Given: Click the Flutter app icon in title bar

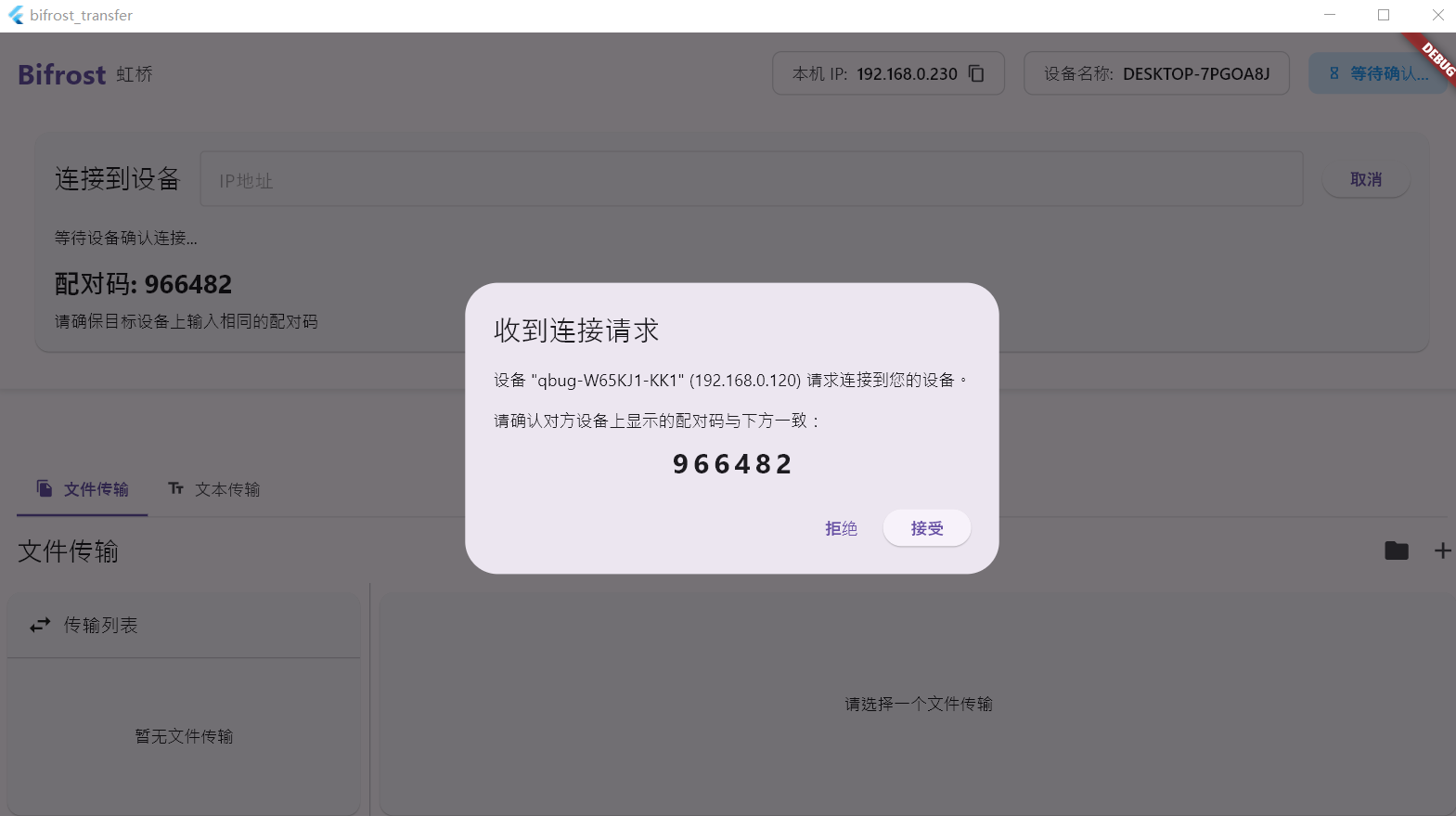Looking at the screenshot, I should point(16,15).
